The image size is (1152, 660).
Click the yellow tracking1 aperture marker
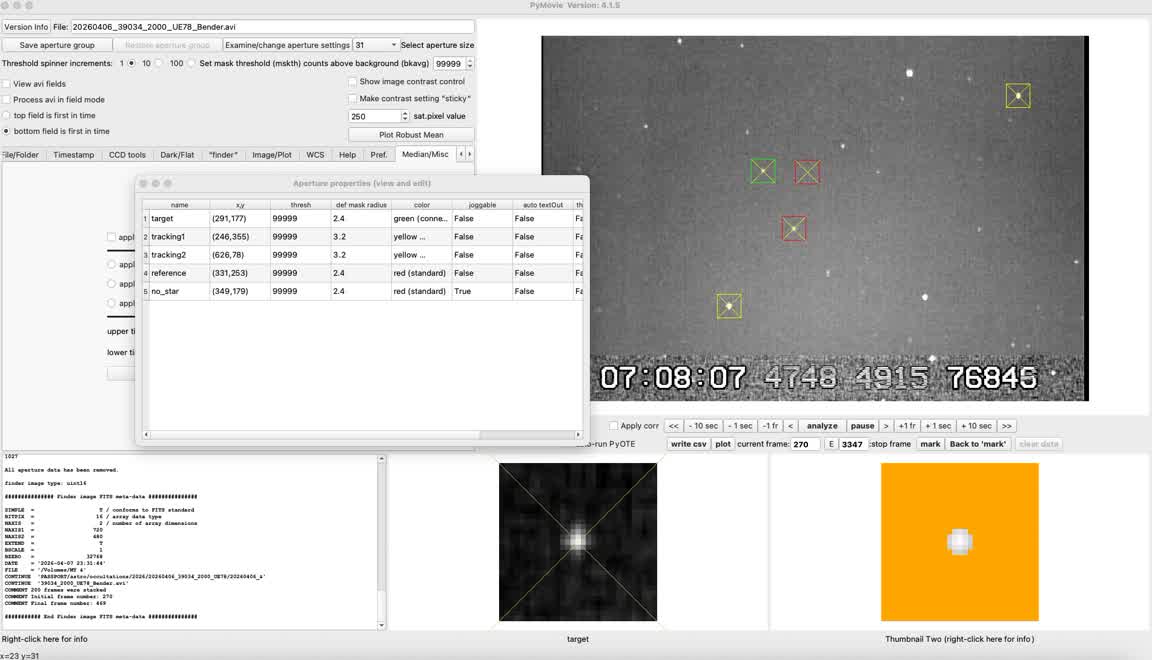(729, 306)
